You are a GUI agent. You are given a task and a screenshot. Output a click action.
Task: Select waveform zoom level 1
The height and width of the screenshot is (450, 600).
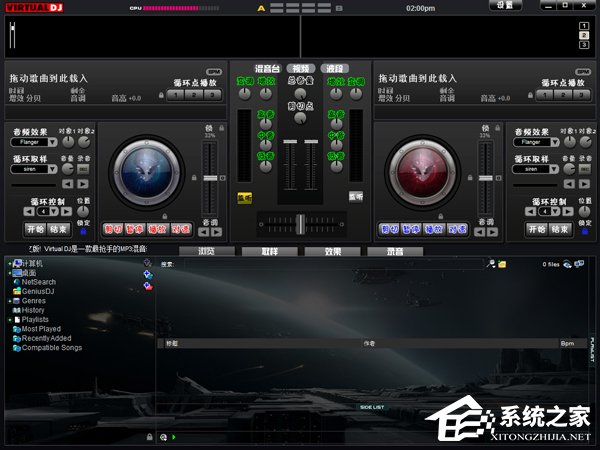pos(584,26)
